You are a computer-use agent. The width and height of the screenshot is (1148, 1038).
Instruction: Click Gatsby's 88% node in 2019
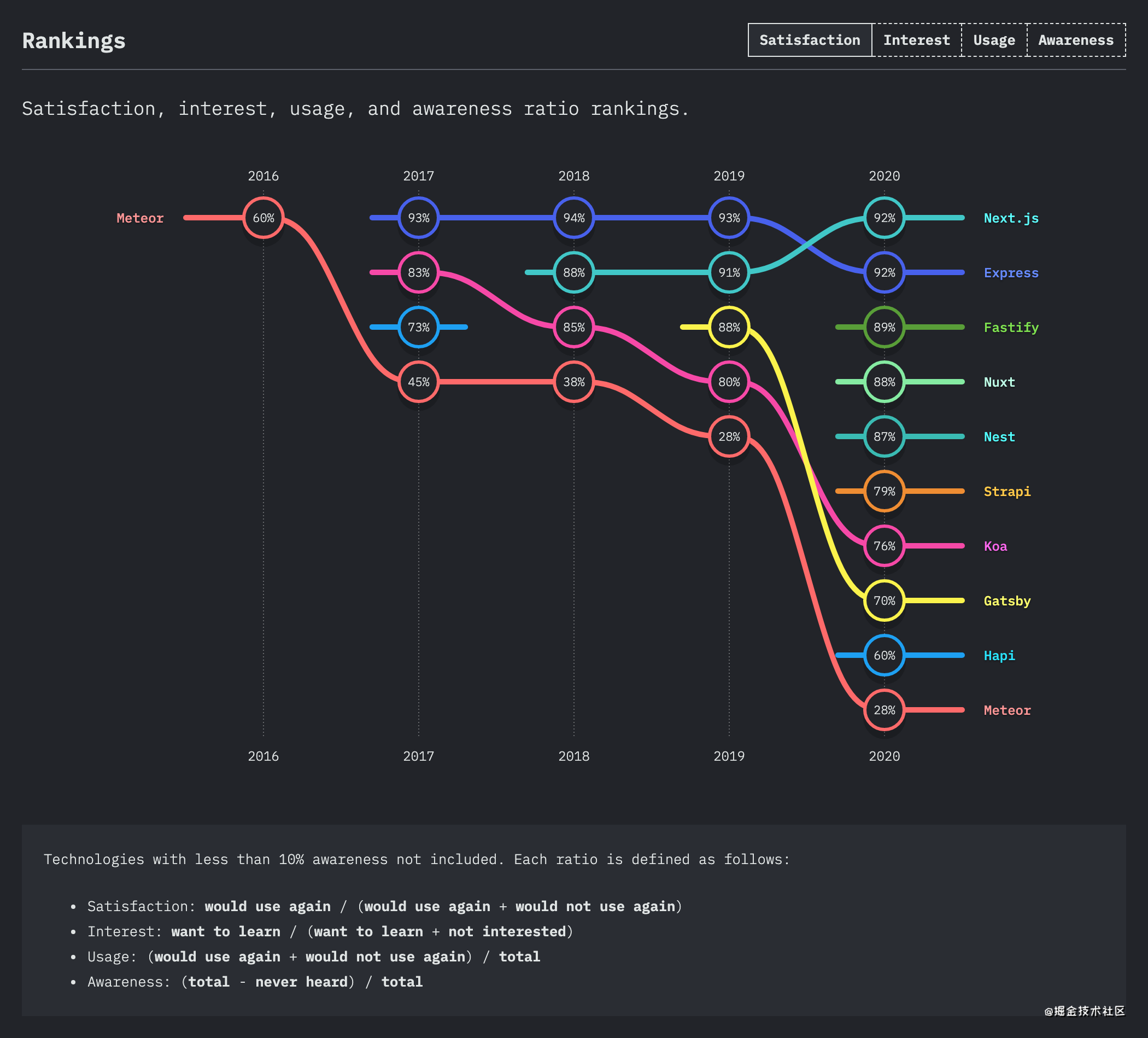point(729,327)
